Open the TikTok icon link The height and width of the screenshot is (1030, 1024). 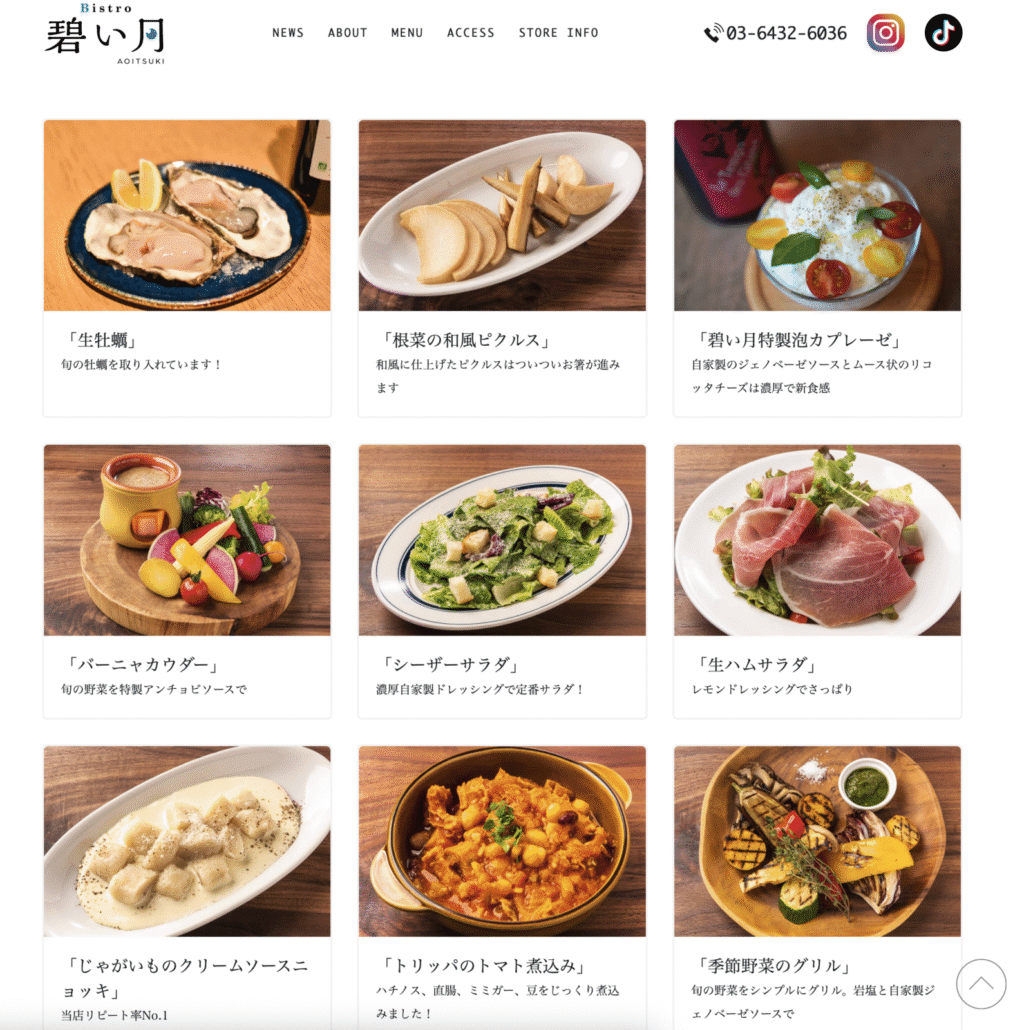943,33
